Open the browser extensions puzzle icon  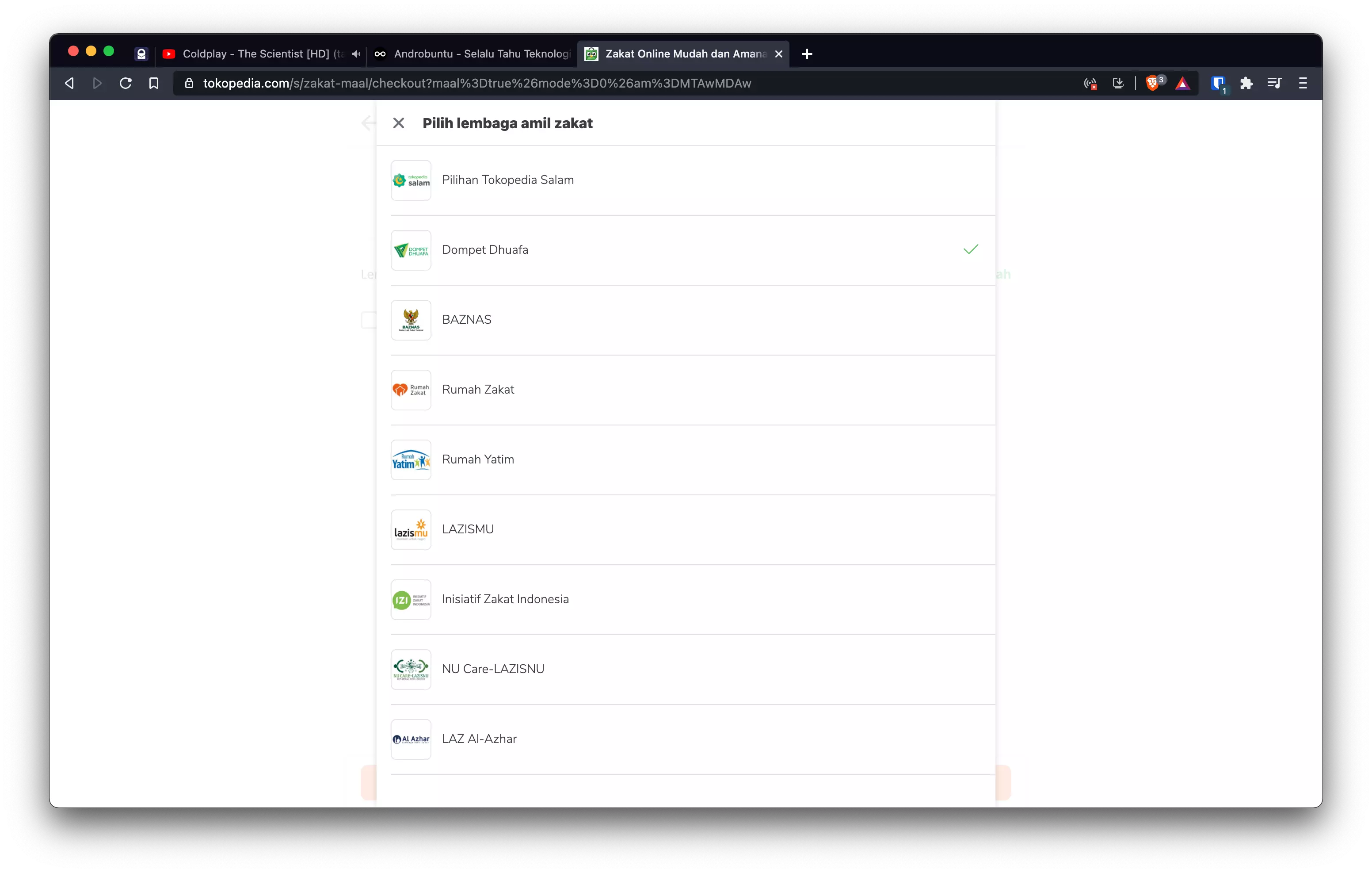pos(1246,83)
